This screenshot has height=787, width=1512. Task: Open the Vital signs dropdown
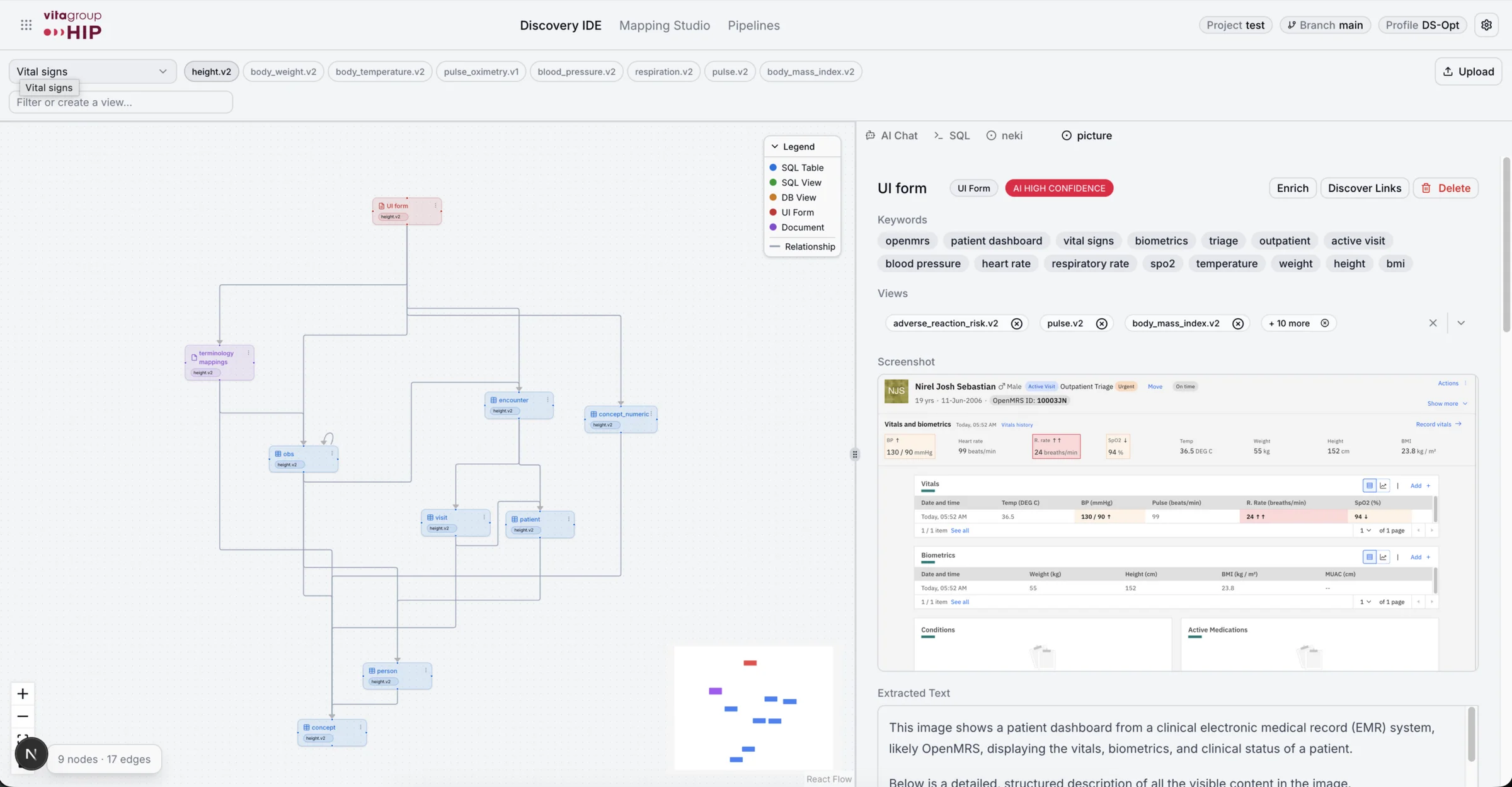pyautogui.click(x=92, y=71)
